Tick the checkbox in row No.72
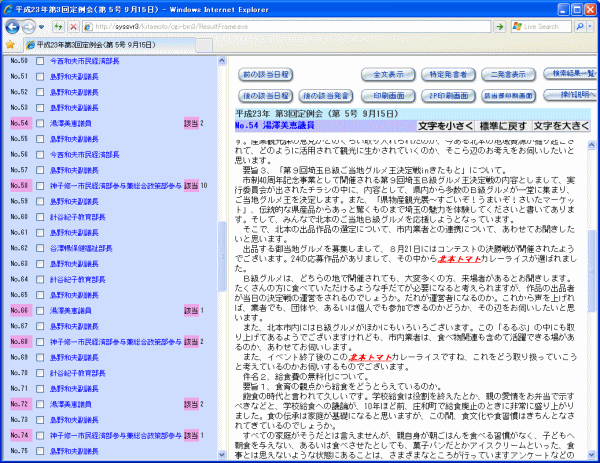The height and width of the screenshot is (463, 600). [x=40, y=404]
